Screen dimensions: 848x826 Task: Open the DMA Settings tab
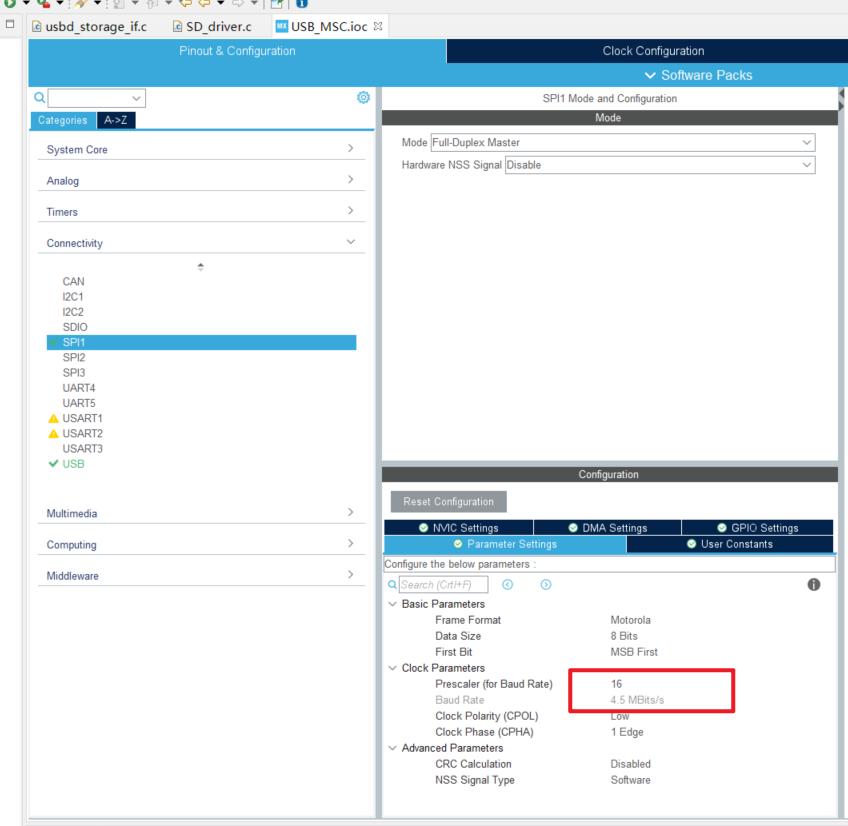coord(607,527)
